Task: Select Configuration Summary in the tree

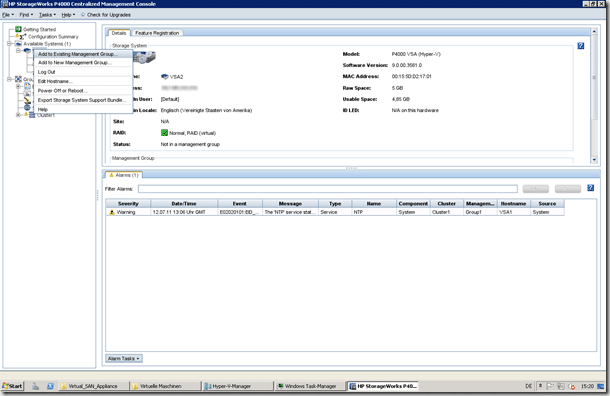Action: (x=53, y=37)
